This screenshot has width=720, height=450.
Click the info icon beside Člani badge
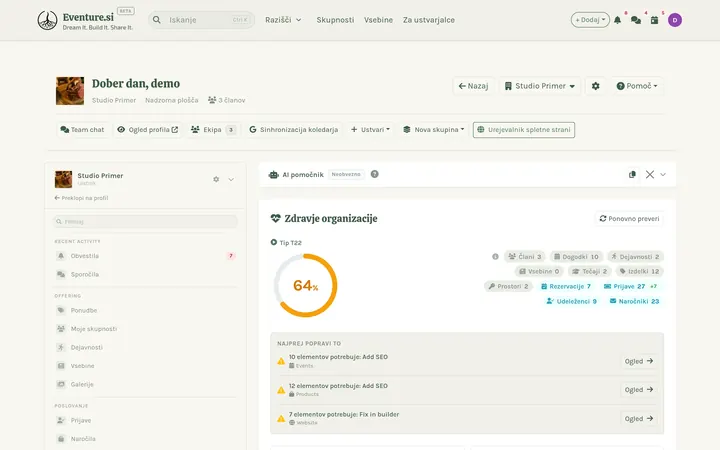495,257
